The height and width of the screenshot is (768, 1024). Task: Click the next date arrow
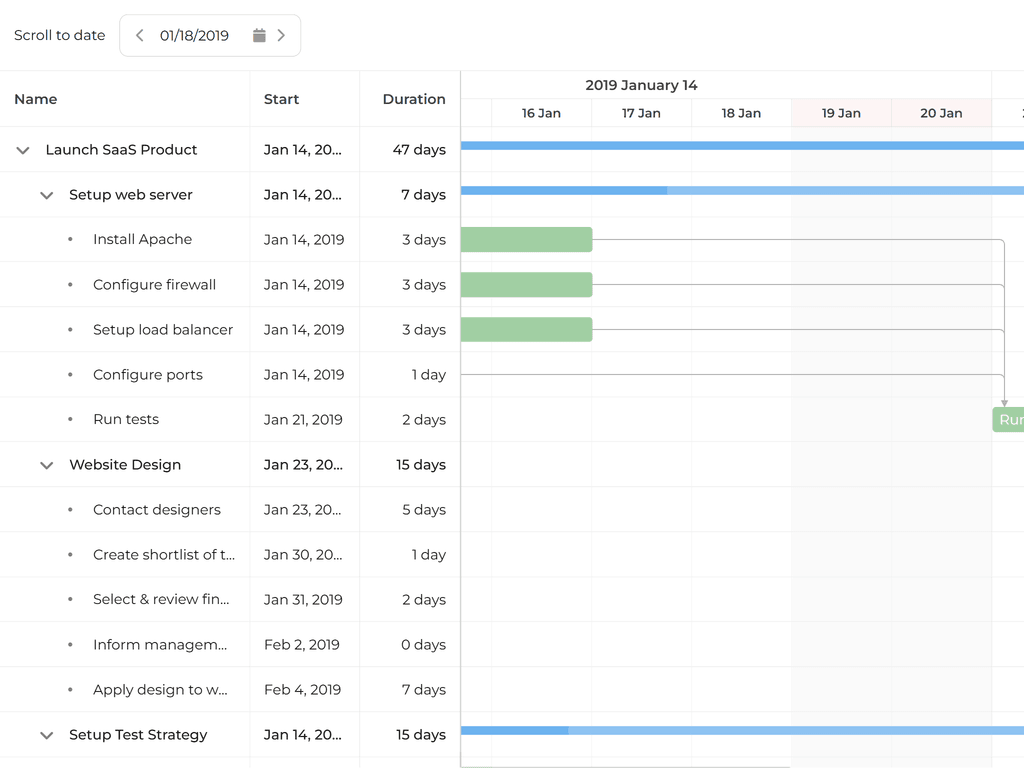(281, 36)
